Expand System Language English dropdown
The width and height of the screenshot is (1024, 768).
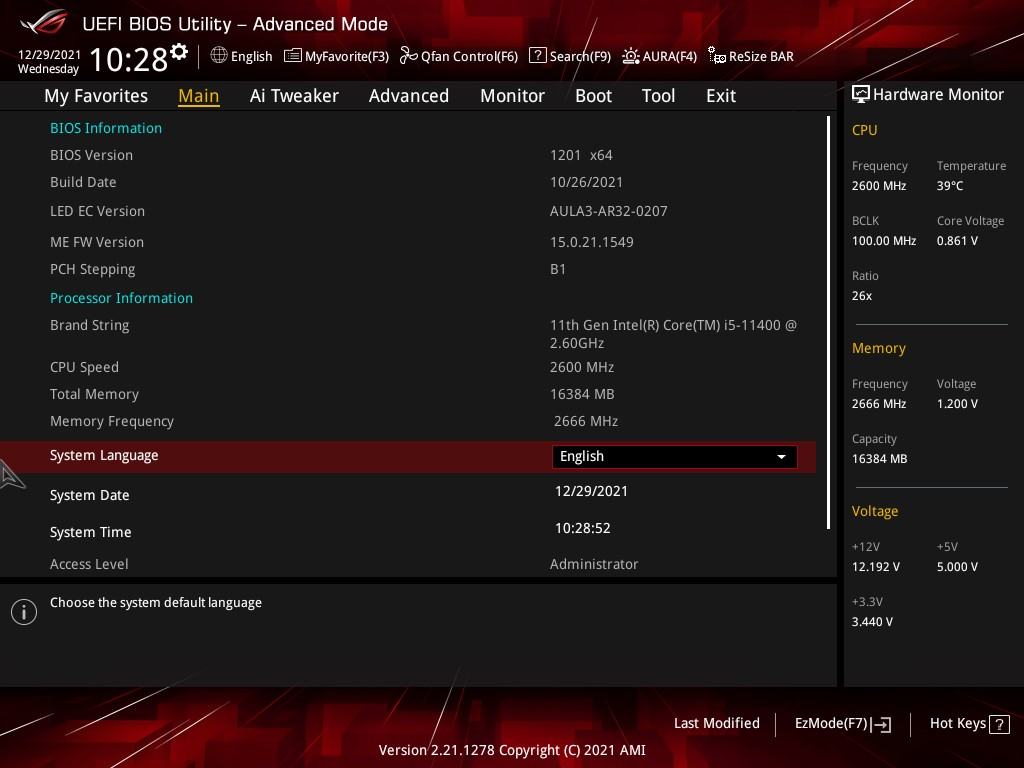tap(675, 456)
